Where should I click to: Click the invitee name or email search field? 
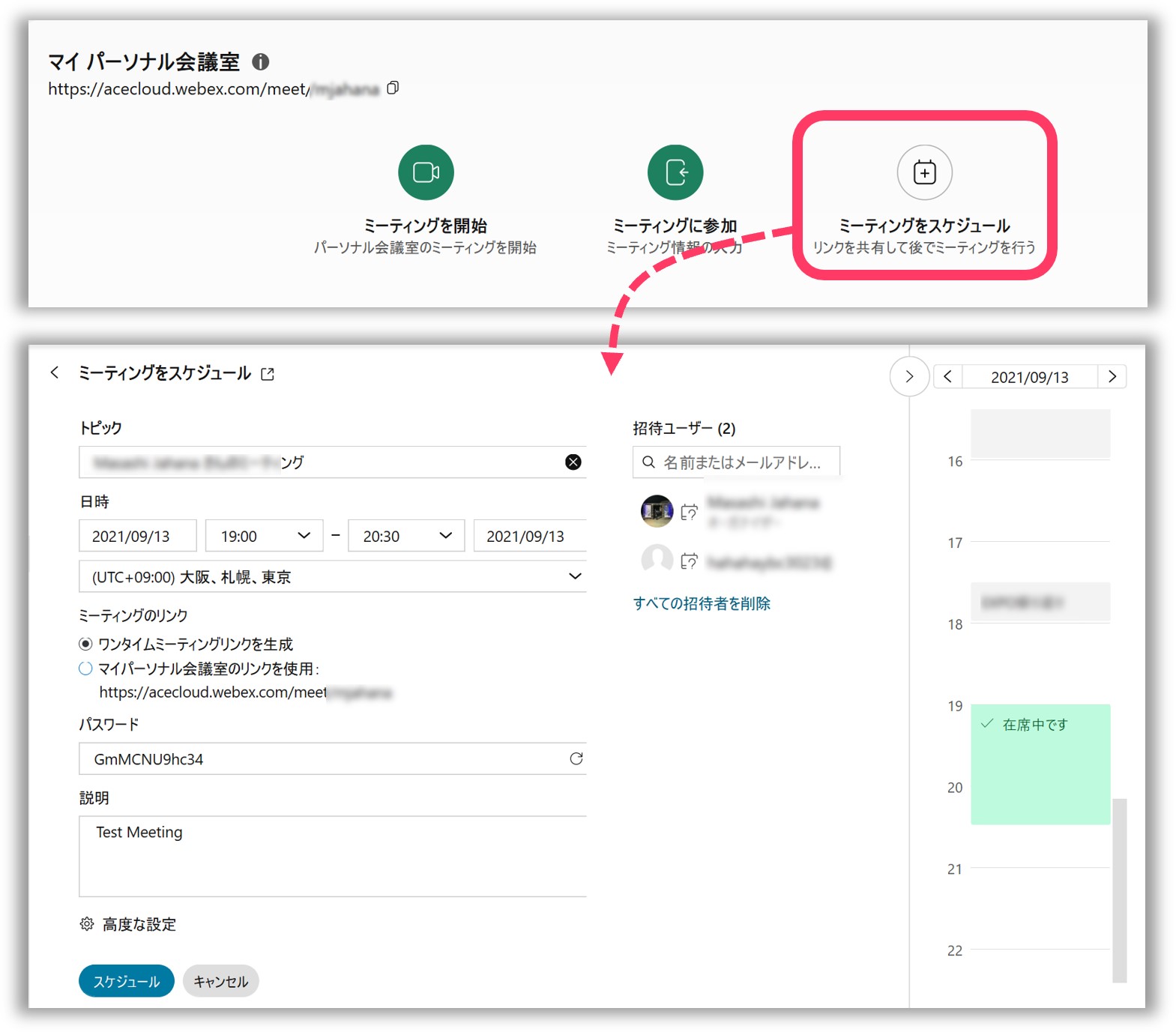(736, 462)
